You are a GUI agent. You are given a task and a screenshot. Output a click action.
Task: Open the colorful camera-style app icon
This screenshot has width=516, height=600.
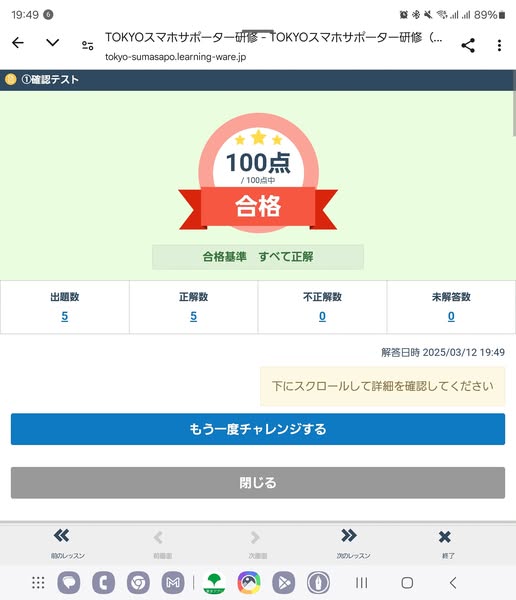point(249,582)
